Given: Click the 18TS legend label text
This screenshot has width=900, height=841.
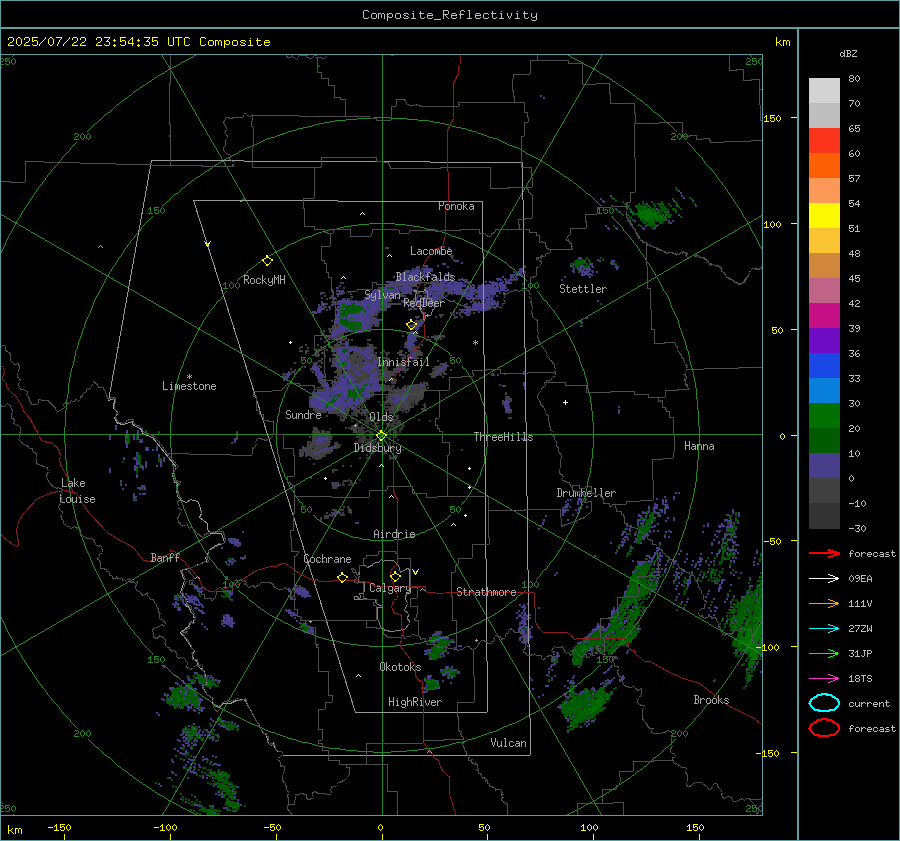Looking at the screenshot, I should (x=860, y=679).
